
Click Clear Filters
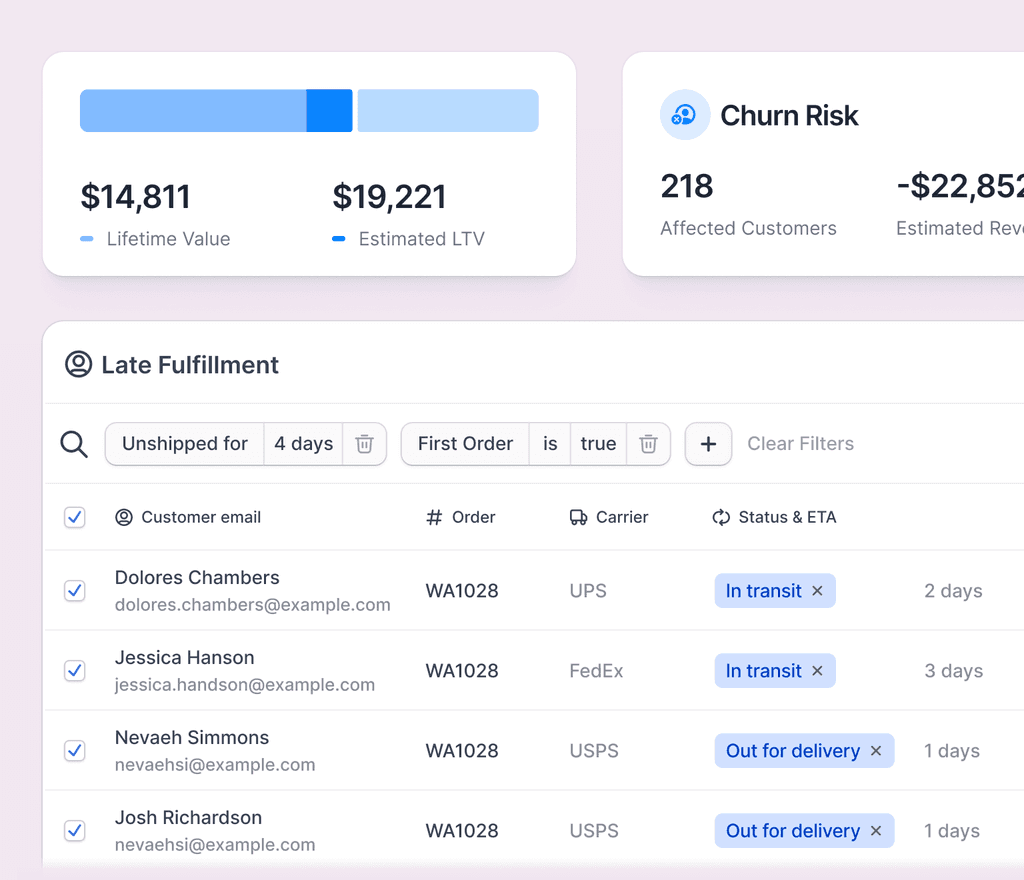(800, 444)
